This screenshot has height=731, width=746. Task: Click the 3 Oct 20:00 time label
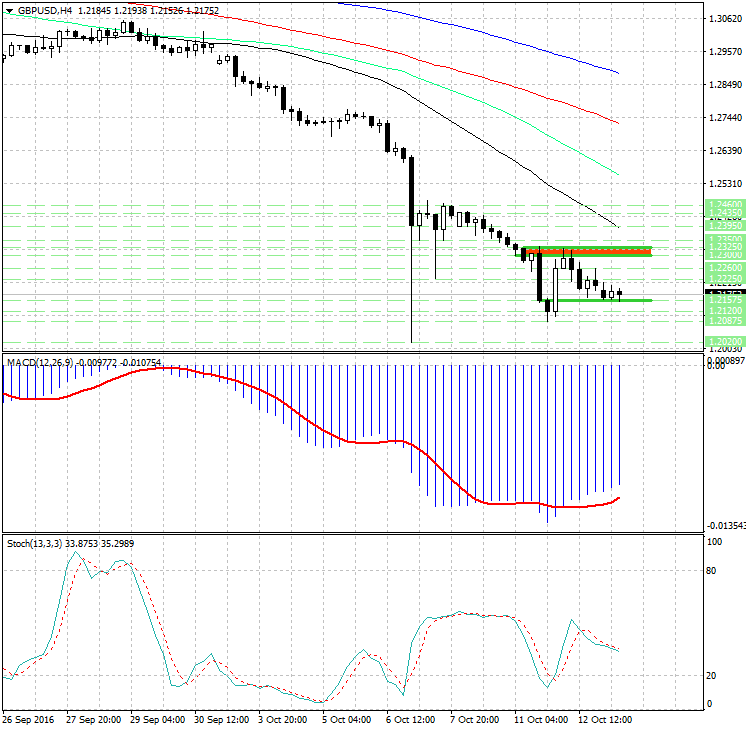pos(283,720)
